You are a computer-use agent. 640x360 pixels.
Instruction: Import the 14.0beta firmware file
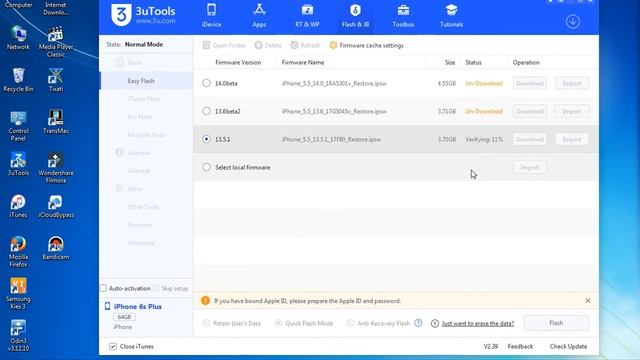point(571,83)
